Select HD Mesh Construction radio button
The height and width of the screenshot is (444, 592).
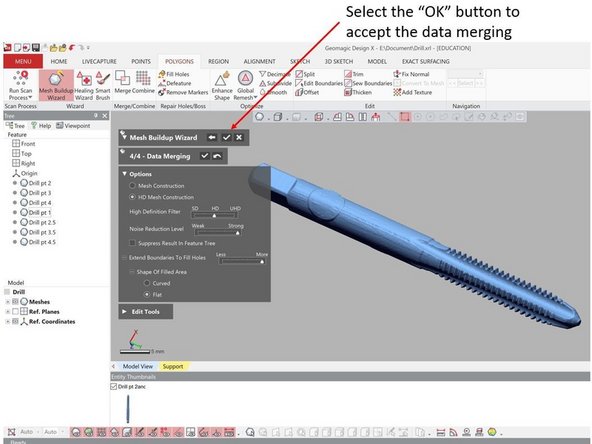[132, 197]
